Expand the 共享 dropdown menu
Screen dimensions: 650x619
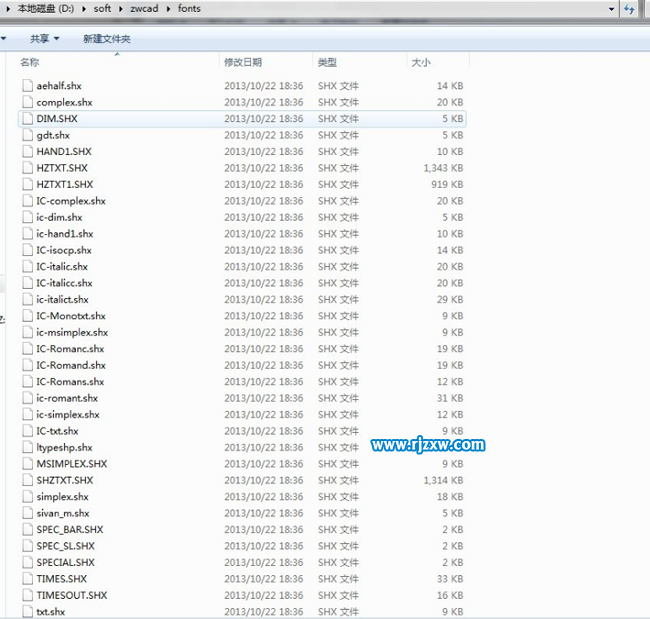click(x=45, y=39)
